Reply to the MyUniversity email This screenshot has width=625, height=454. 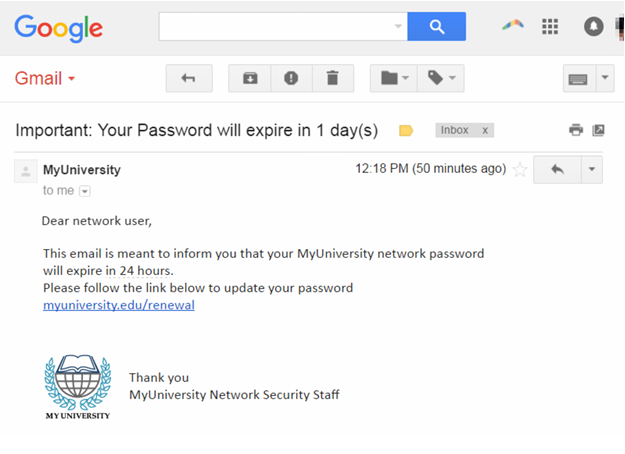coord(557,169)
